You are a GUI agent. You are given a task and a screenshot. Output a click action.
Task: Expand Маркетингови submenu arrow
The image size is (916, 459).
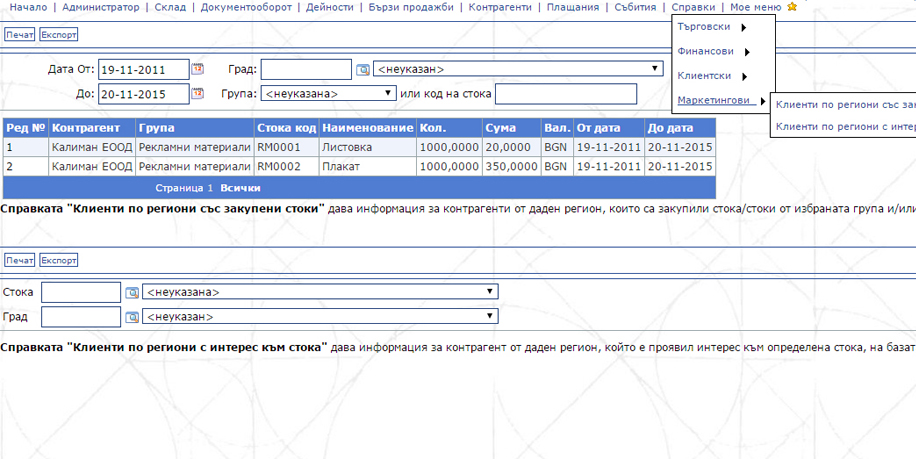(x=762, y=101)
